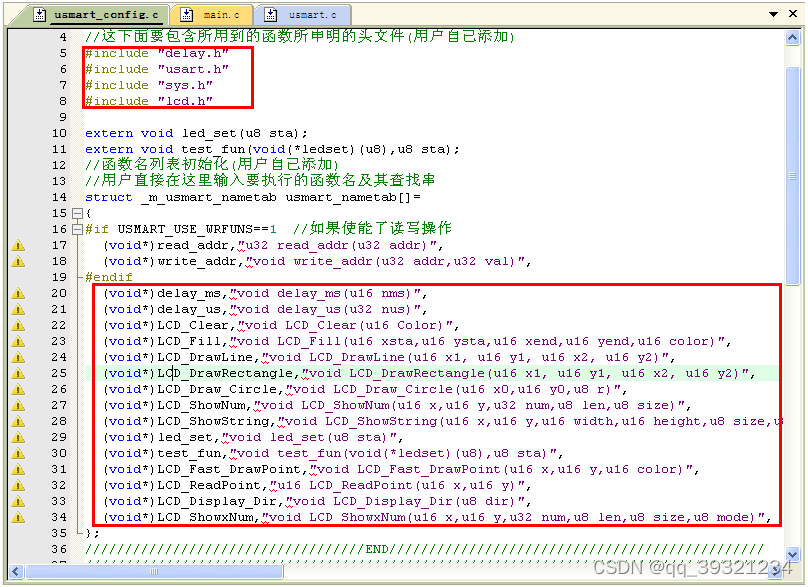
Task: Place cursor on the LCD_Display_Dir entry
Action: coord(317,501)
